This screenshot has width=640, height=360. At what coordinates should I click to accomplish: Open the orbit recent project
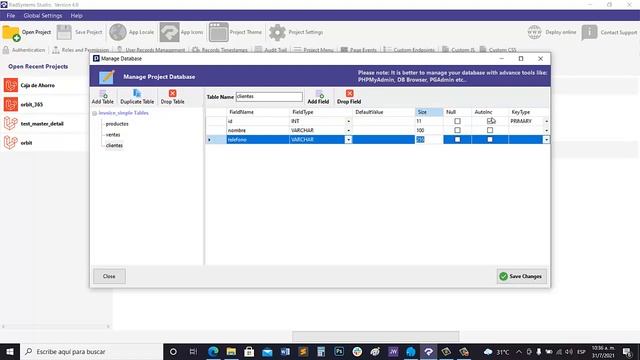coord(18,143)
